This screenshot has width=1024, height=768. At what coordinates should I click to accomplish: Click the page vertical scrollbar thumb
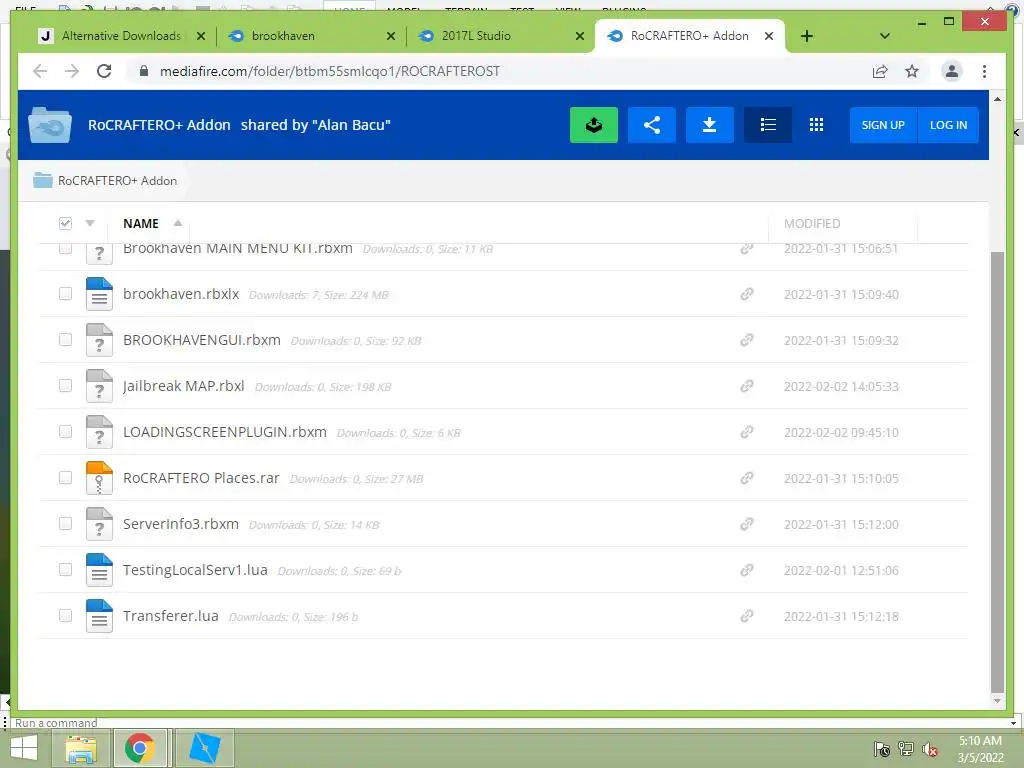(x=997, y=472)
